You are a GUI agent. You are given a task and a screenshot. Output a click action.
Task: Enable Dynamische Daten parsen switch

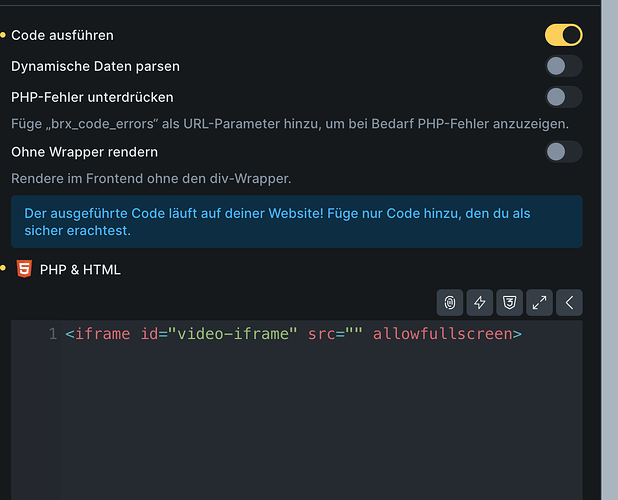tap(564, 66)
